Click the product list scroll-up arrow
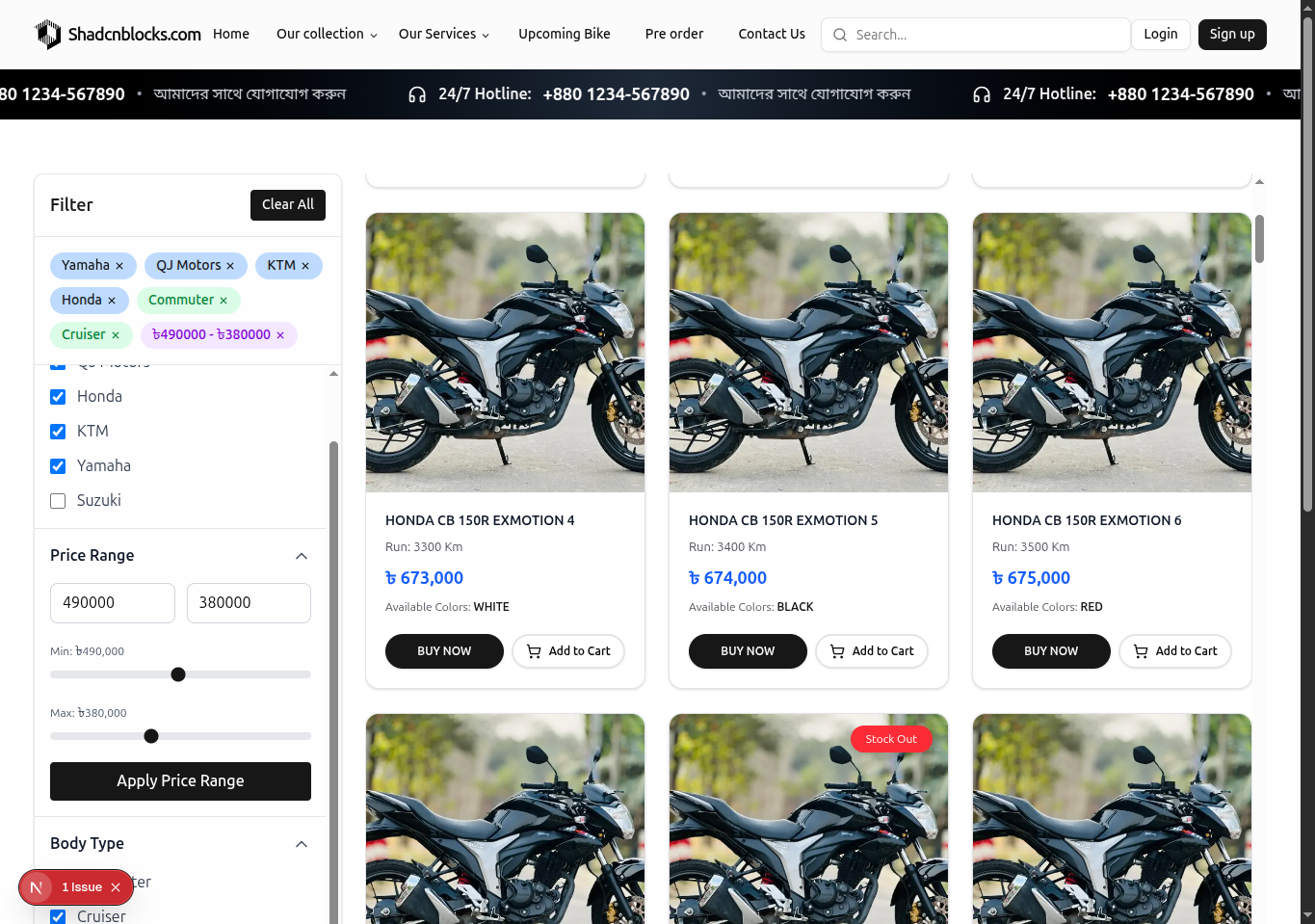The image size is (1315, 924). (x=1259, y=182)
